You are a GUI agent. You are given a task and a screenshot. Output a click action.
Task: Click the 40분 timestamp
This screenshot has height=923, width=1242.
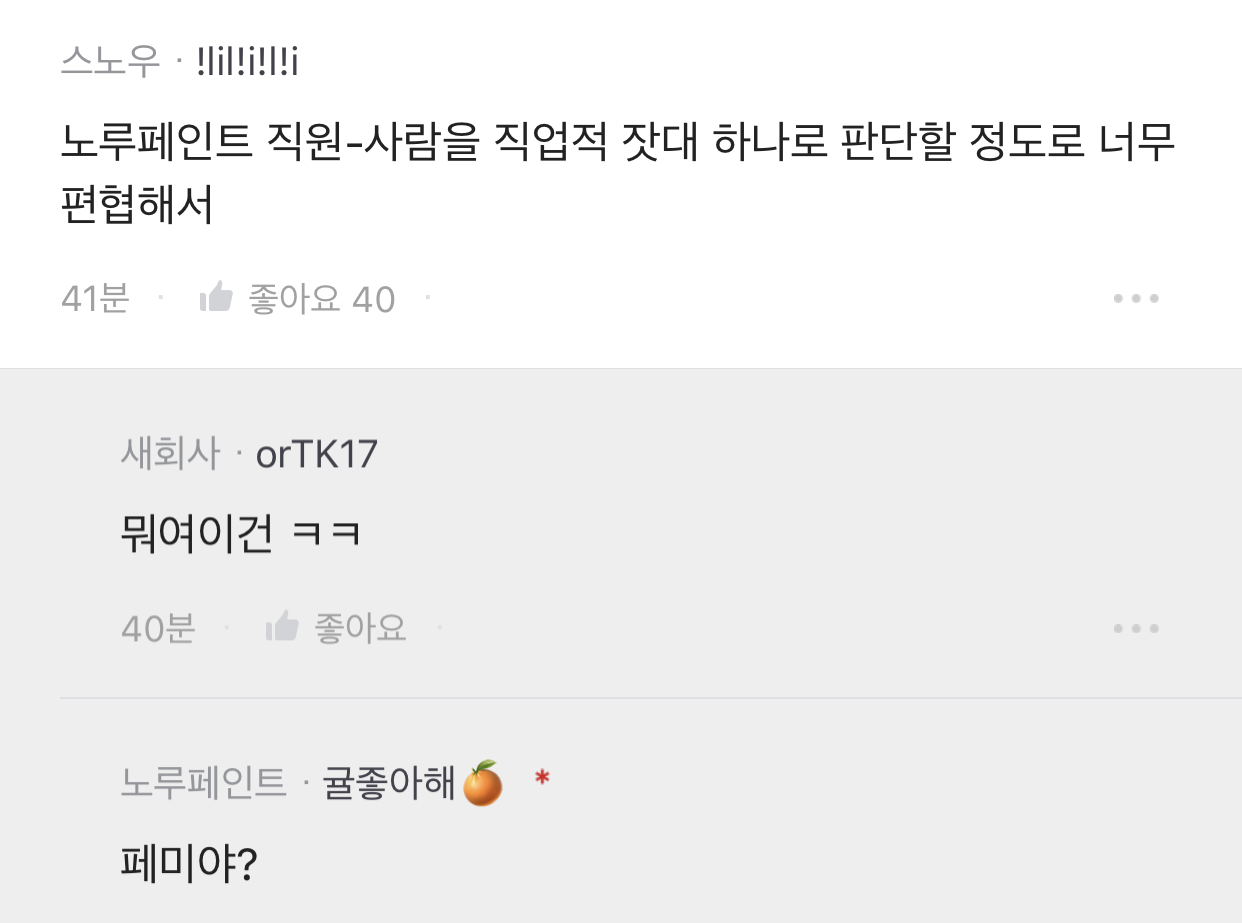[x=156, y=628]
